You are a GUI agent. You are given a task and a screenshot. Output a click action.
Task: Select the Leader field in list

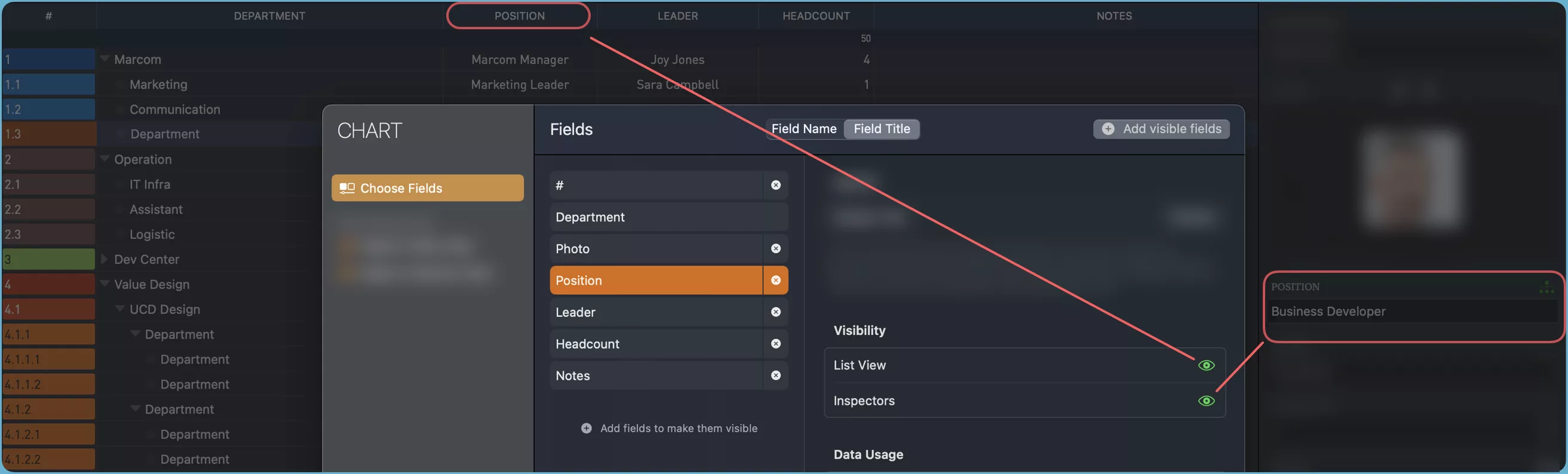pos(656,312)
